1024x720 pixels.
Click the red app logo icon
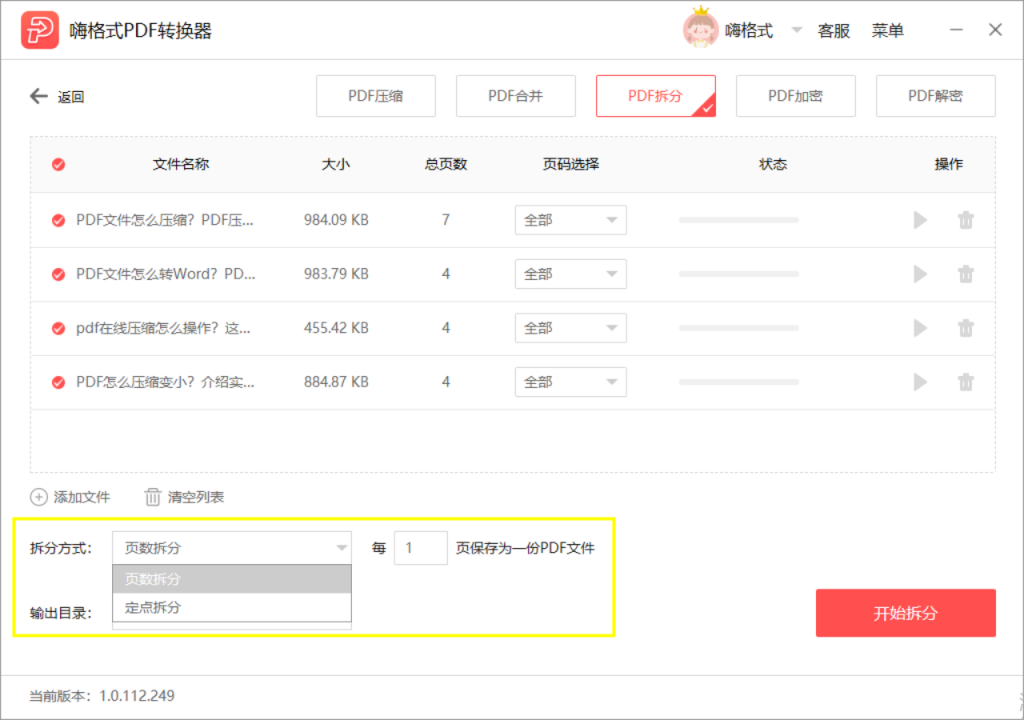(x=39, y=30)
